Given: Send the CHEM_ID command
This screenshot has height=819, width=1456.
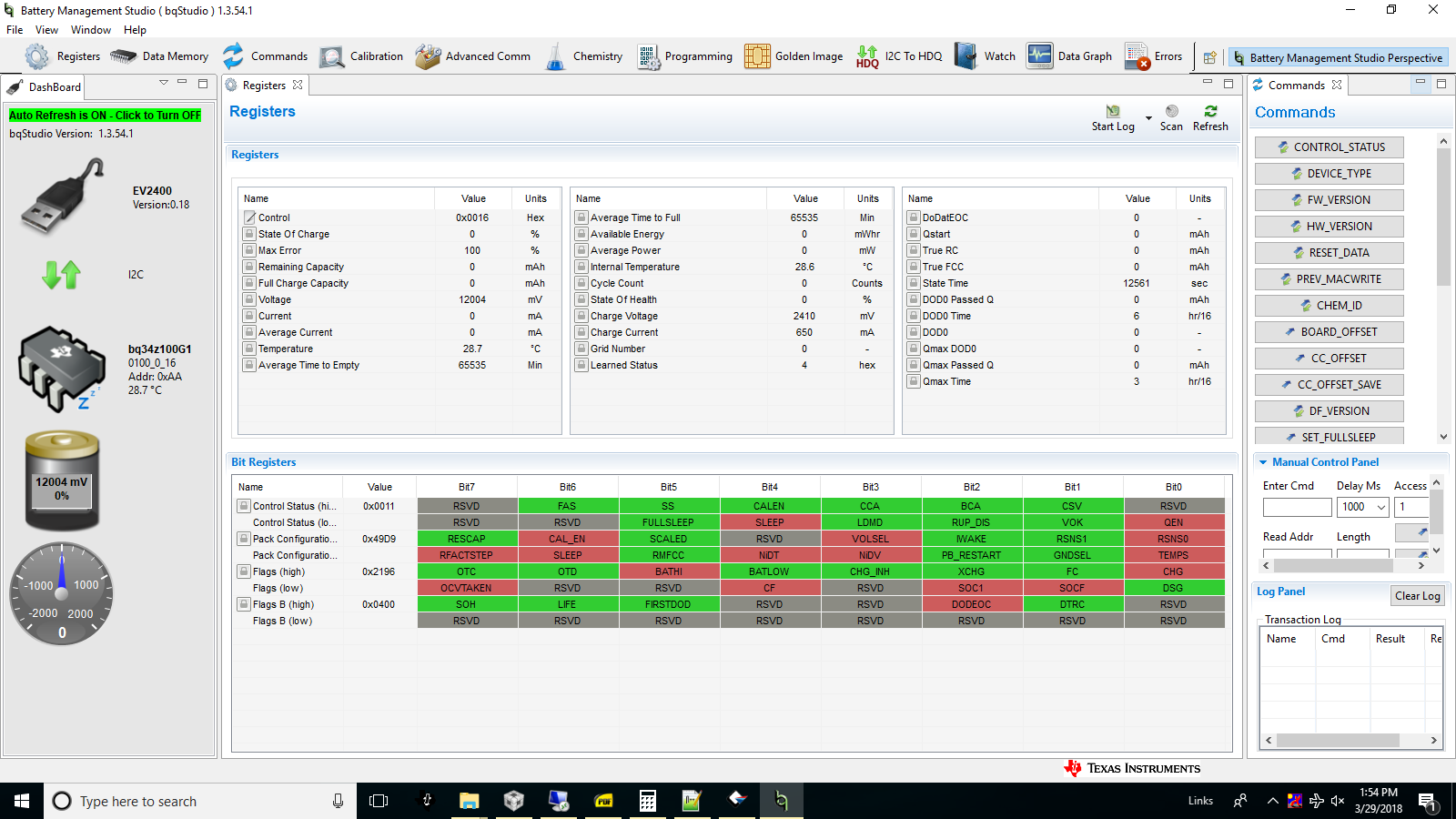Looking at the screenshot, I should click(1330, 306).
